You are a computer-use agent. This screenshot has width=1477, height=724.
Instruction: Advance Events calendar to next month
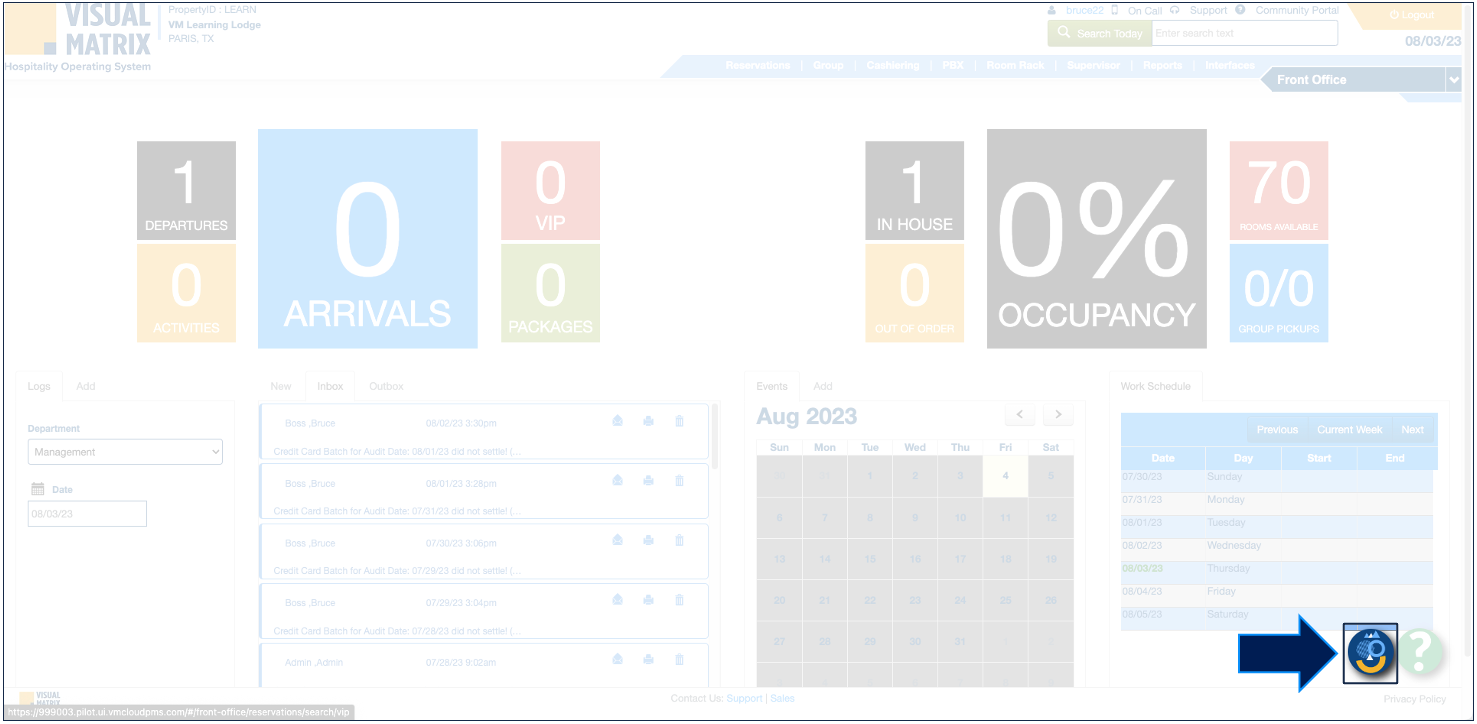coord(1057,414)
